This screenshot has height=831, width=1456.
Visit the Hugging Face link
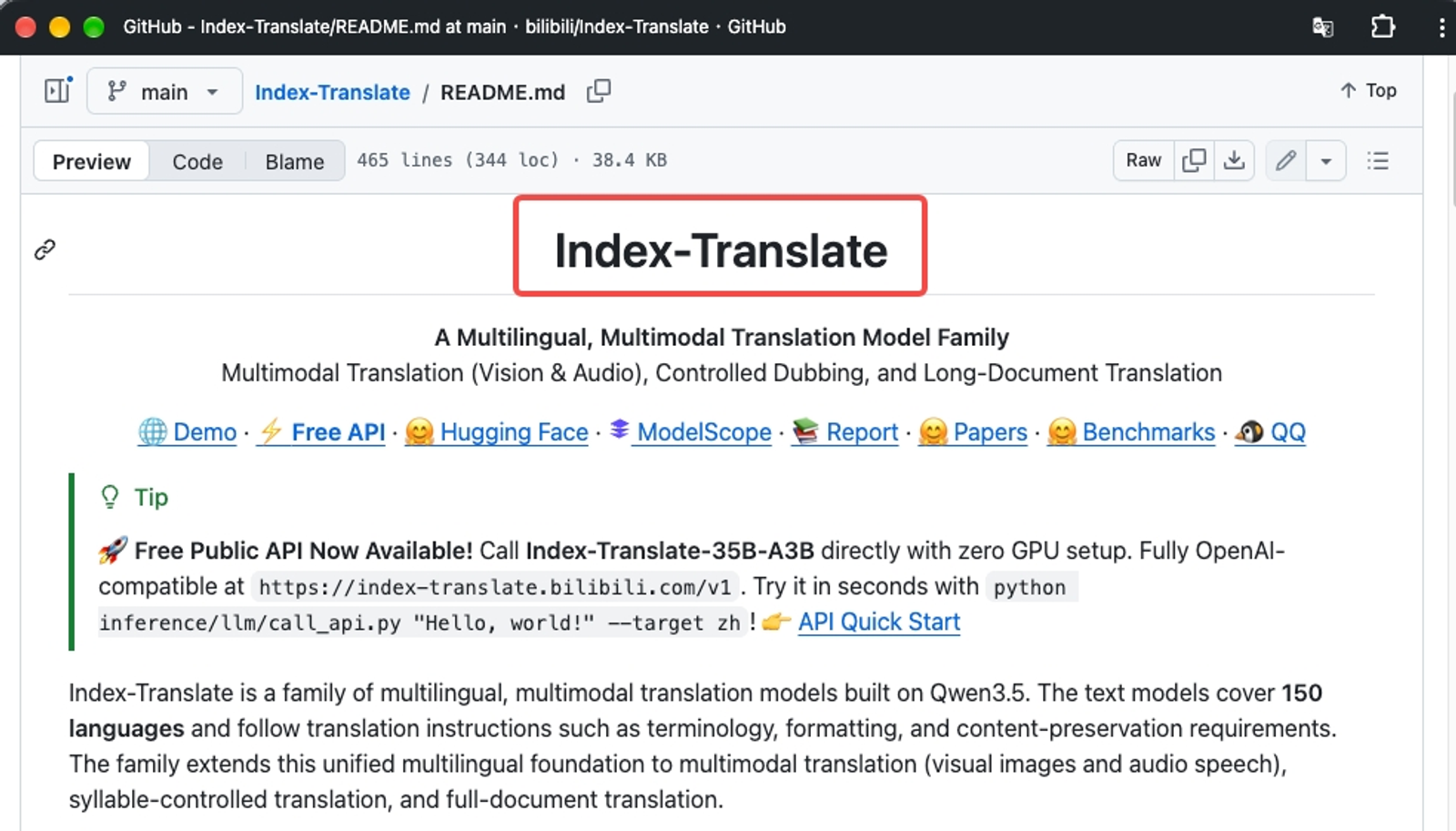coord(496,431)
